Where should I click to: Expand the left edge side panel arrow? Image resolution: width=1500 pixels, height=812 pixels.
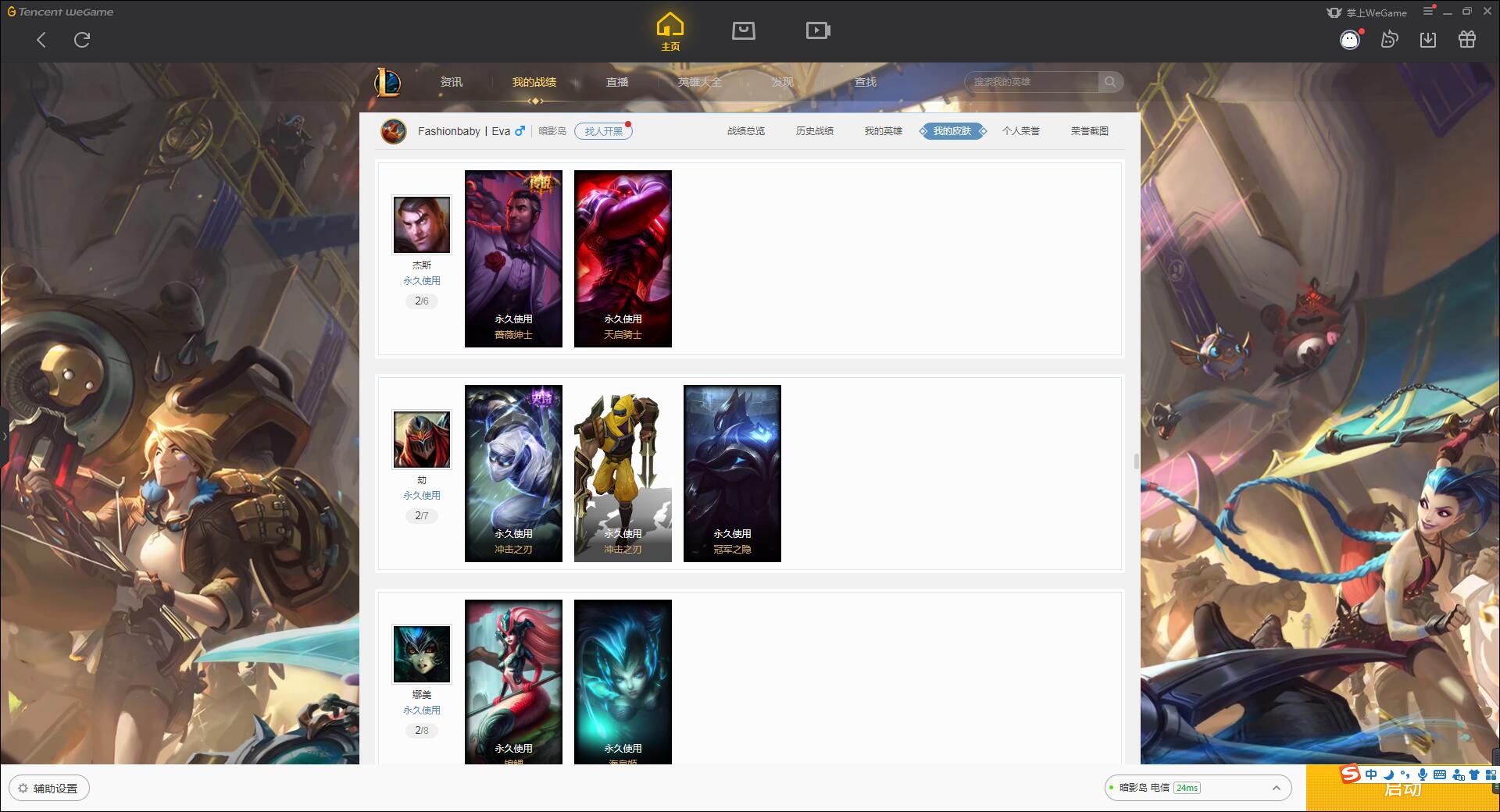click(4, 436)
